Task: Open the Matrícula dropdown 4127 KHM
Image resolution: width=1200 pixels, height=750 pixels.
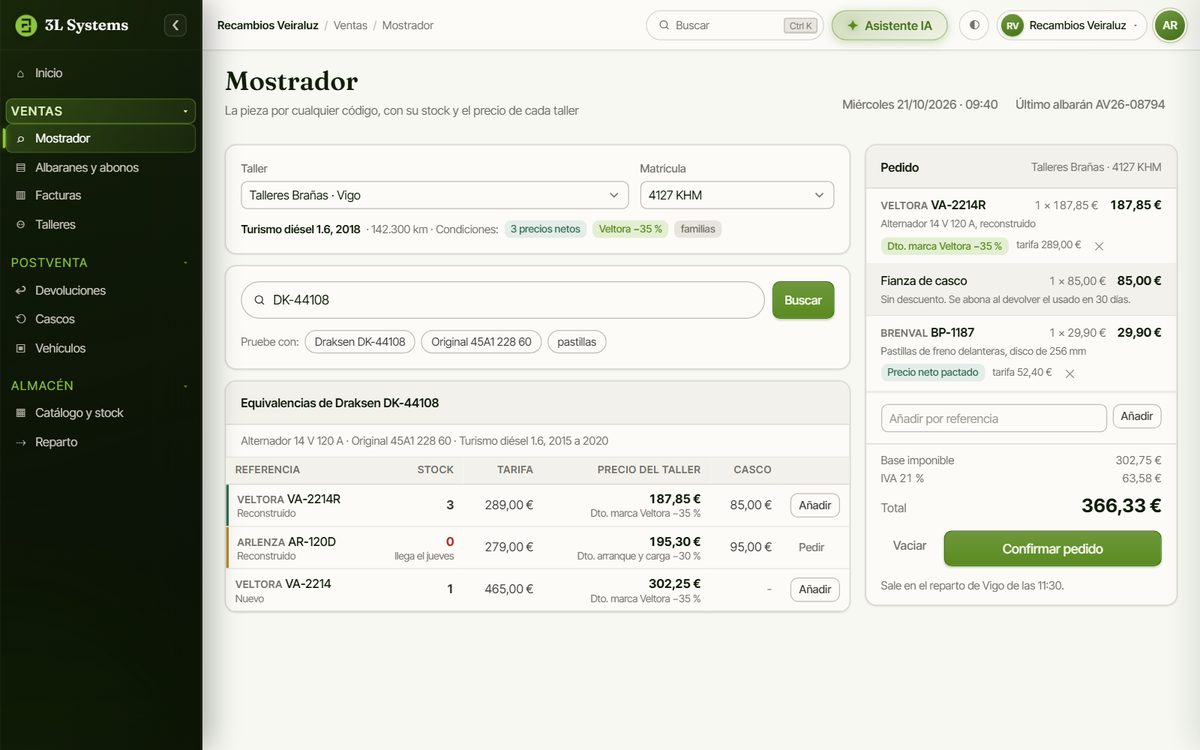Action: tap(737, 195)
